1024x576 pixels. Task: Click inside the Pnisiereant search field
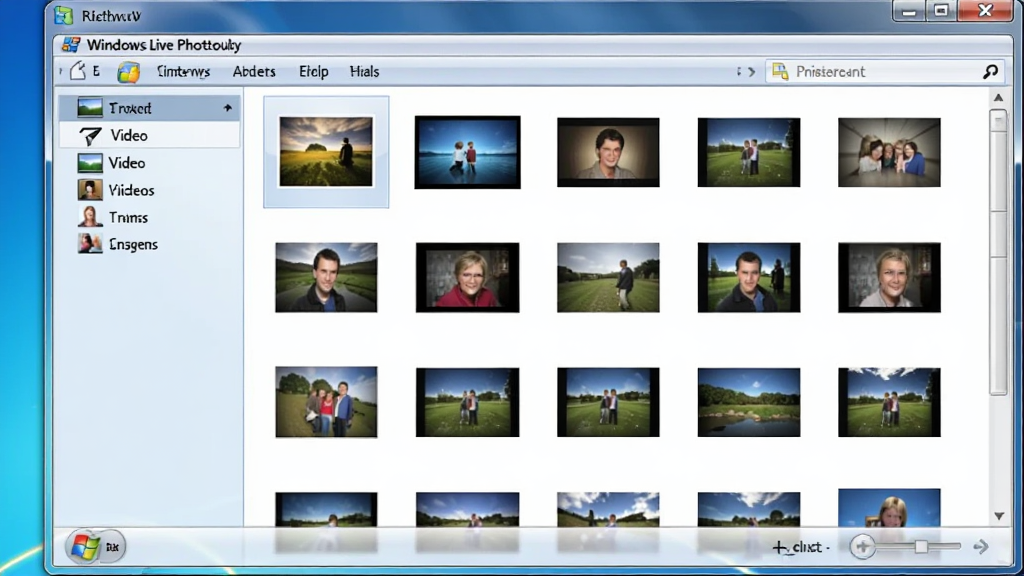click(x=886, y=71)
